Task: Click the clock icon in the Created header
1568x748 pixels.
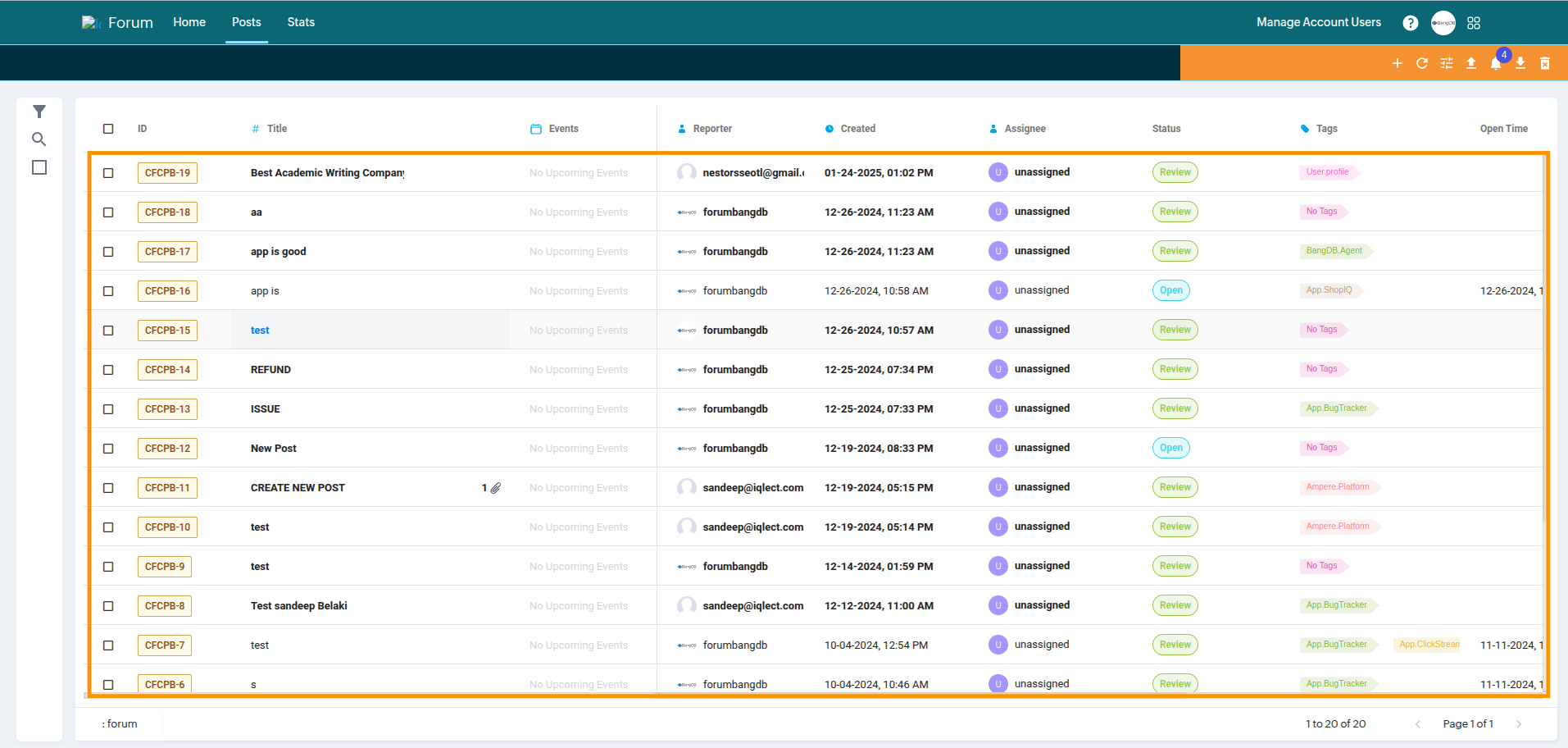Action: click(829, 129)
